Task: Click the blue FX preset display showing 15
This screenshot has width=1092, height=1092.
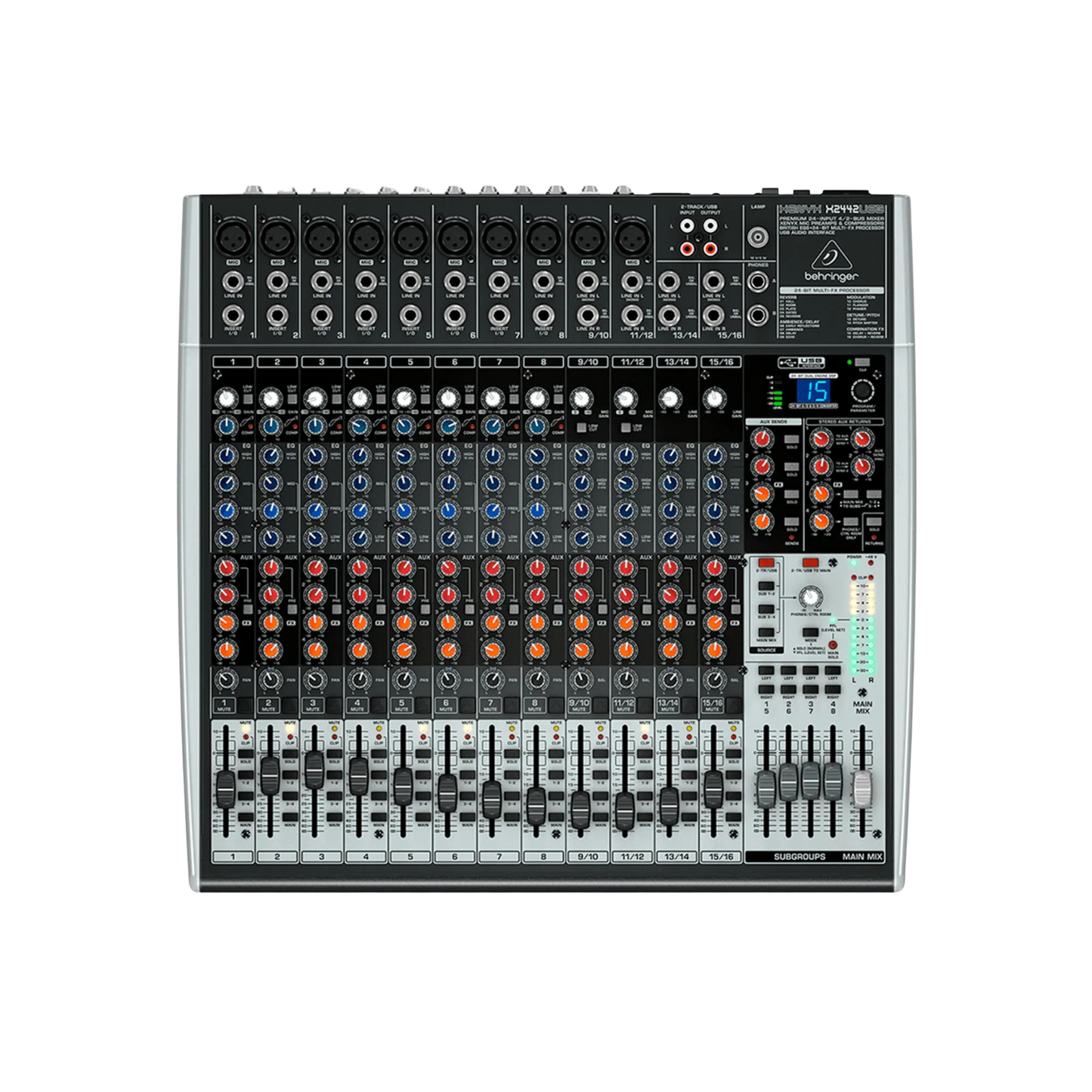Action: click(815, 391)
